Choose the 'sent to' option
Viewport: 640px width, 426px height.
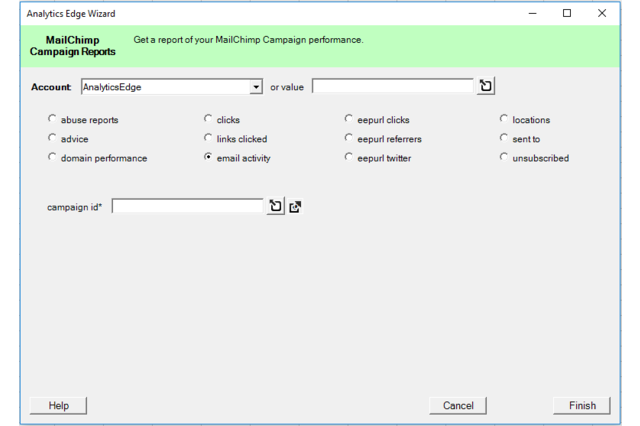pos(504,138)
